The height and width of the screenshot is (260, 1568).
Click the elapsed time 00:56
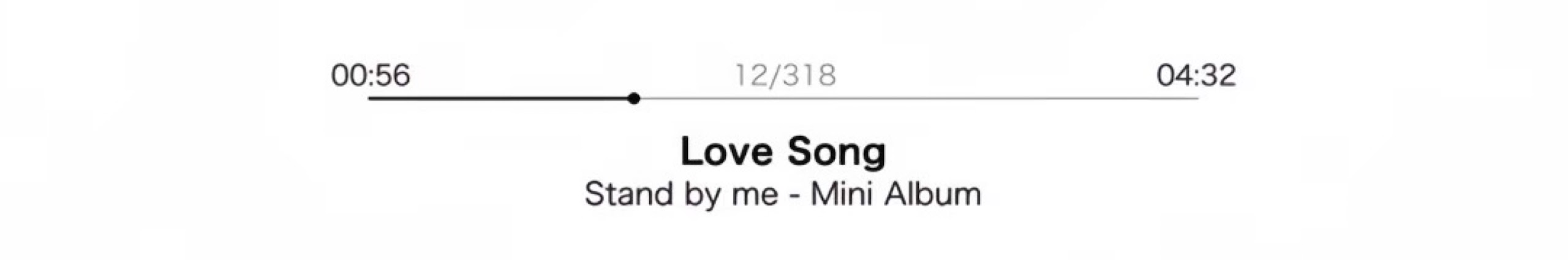pyautogui.click(x=371, y=75)
